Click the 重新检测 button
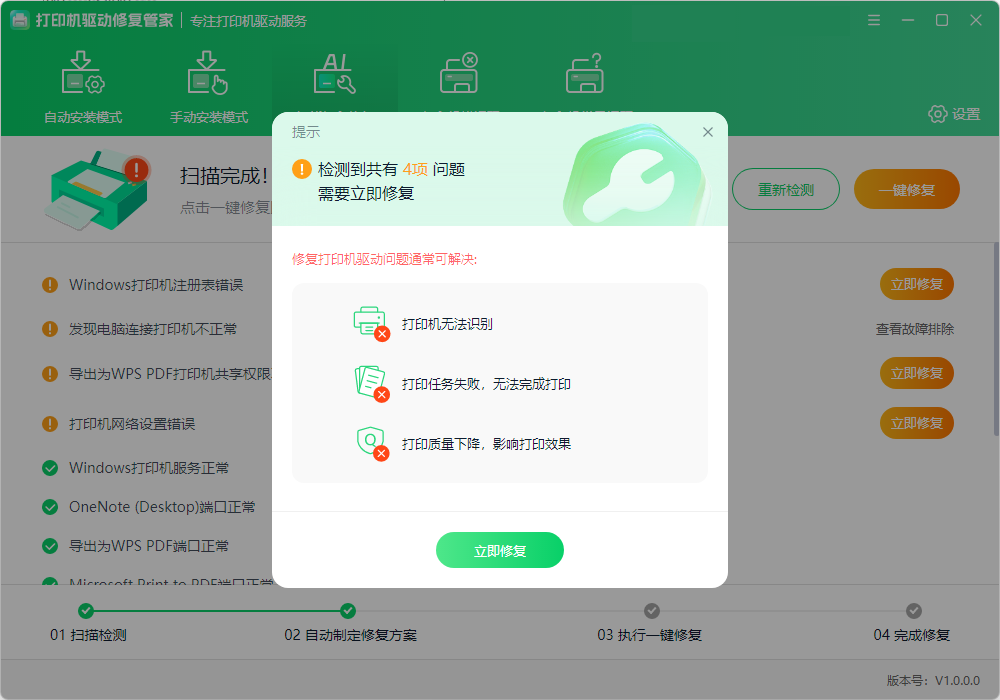Screen dimensions: 1000x700 click(786, 189)
